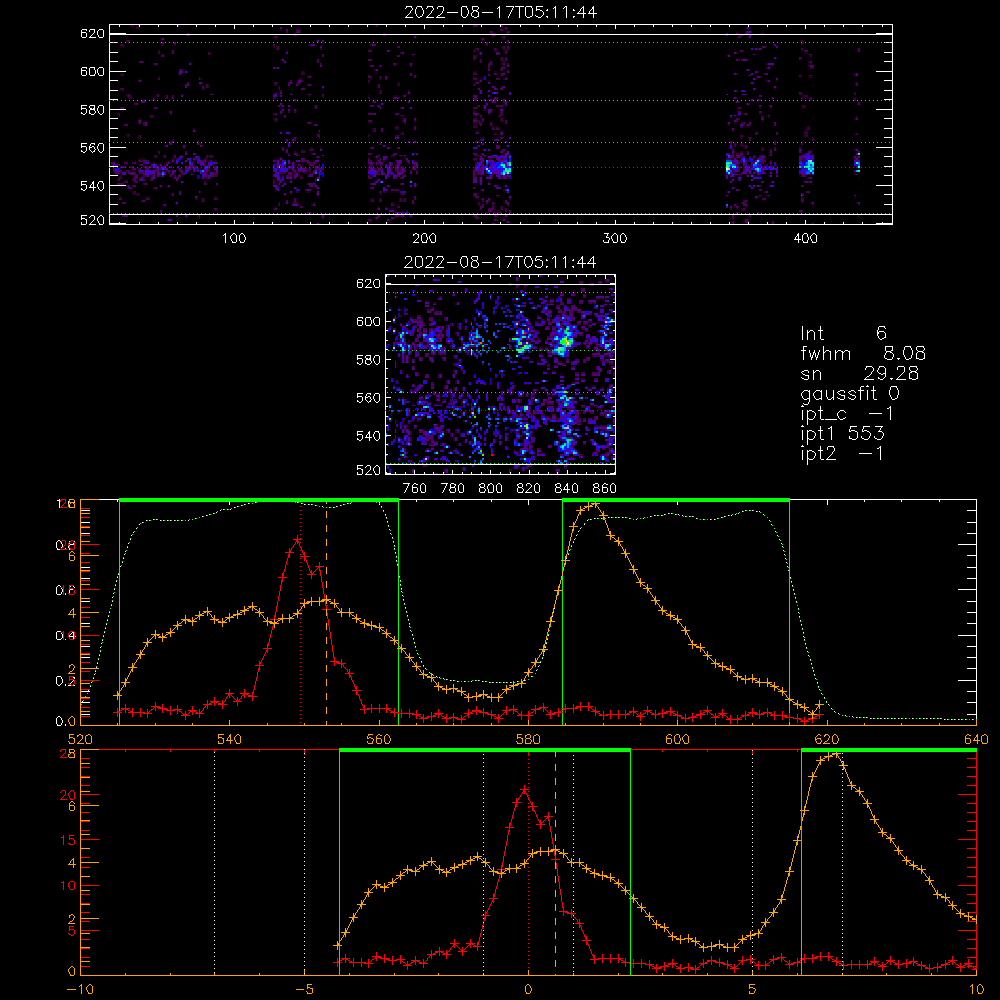This screenshot has width=1000, height=1000.
Task: Select the 'Int 6' readout text
Action: pyautogui.click(x=843, y=333)
